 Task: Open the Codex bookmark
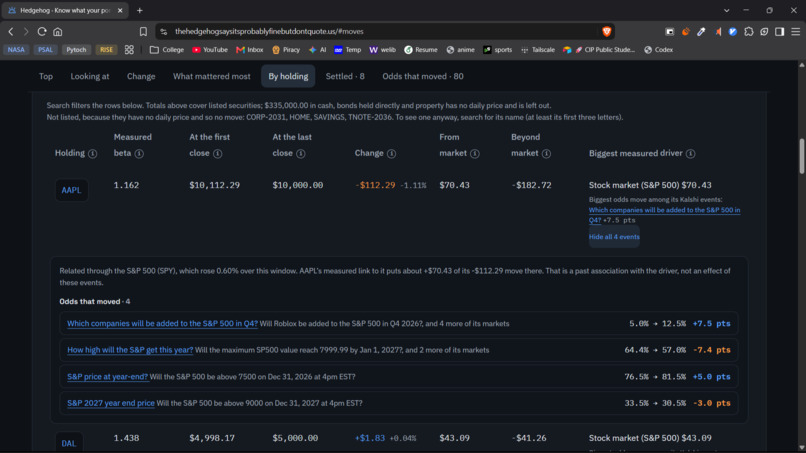(658, 50)
